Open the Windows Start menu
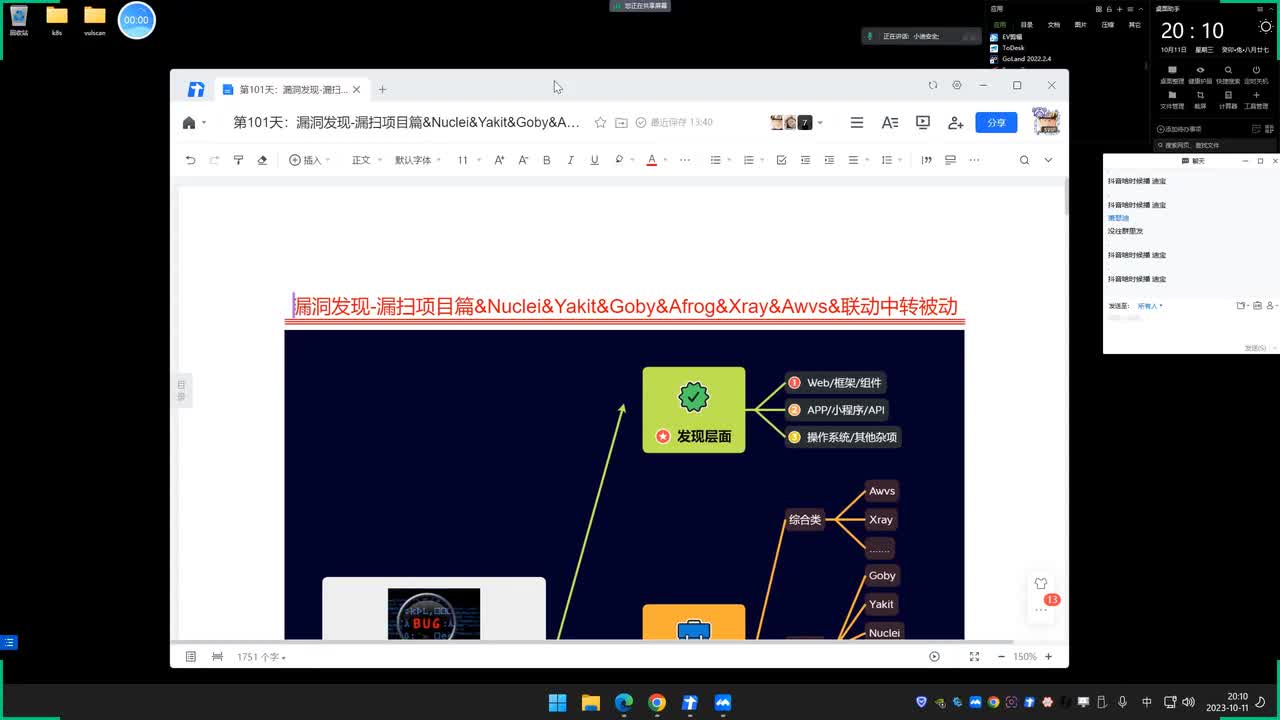The width and height of the screenshot is (1280, 720). click(557, 702)
